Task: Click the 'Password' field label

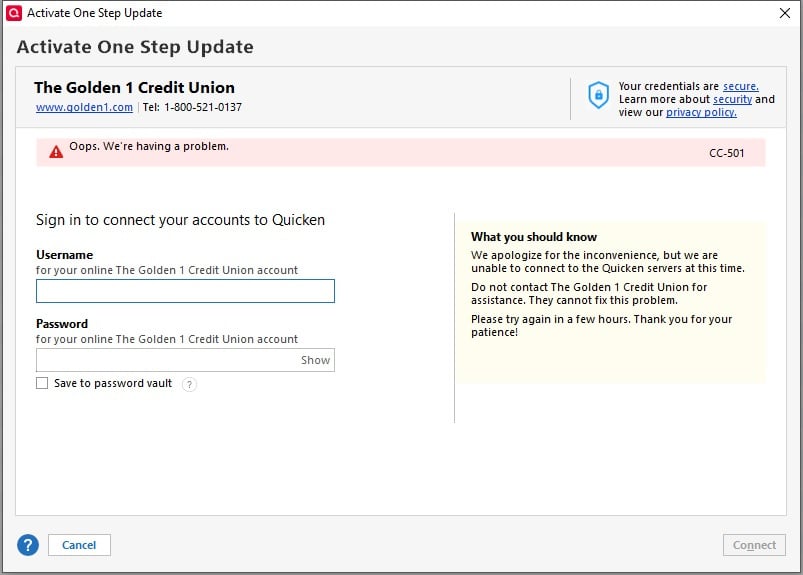Action: [62, 324]
